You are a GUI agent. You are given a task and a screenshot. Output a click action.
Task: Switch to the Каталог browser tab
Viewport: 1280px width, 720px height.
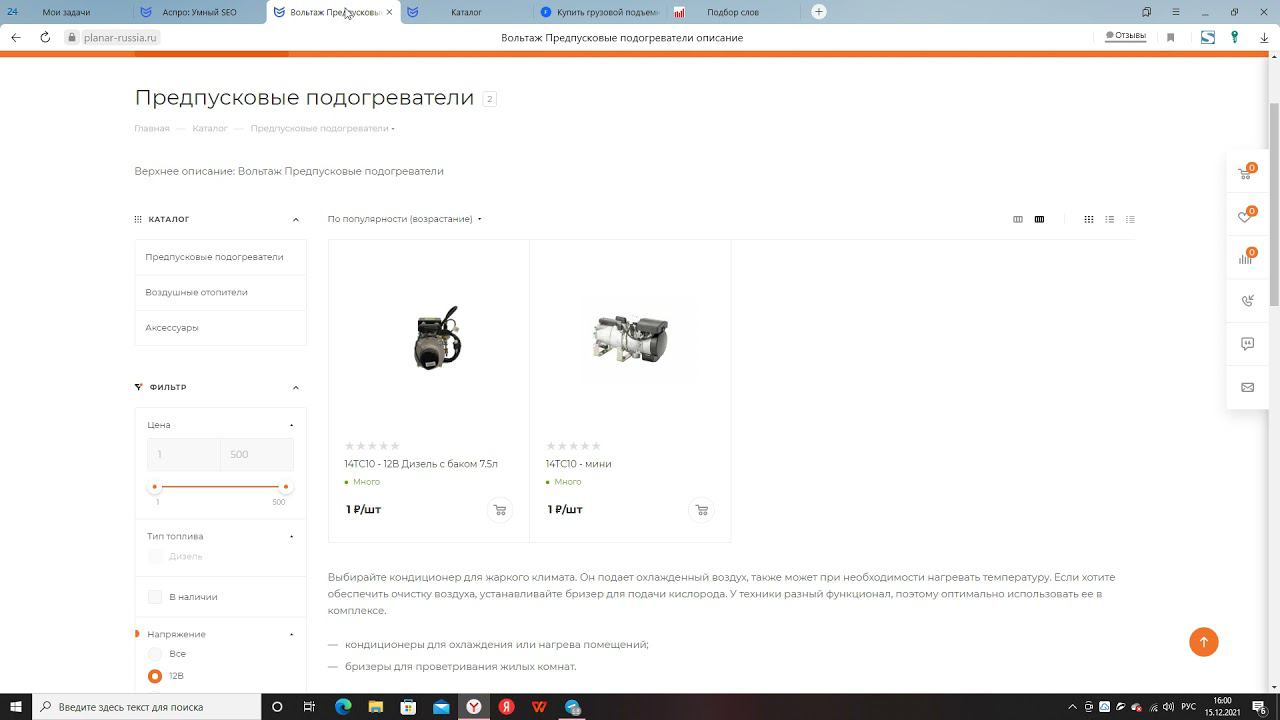465,12
